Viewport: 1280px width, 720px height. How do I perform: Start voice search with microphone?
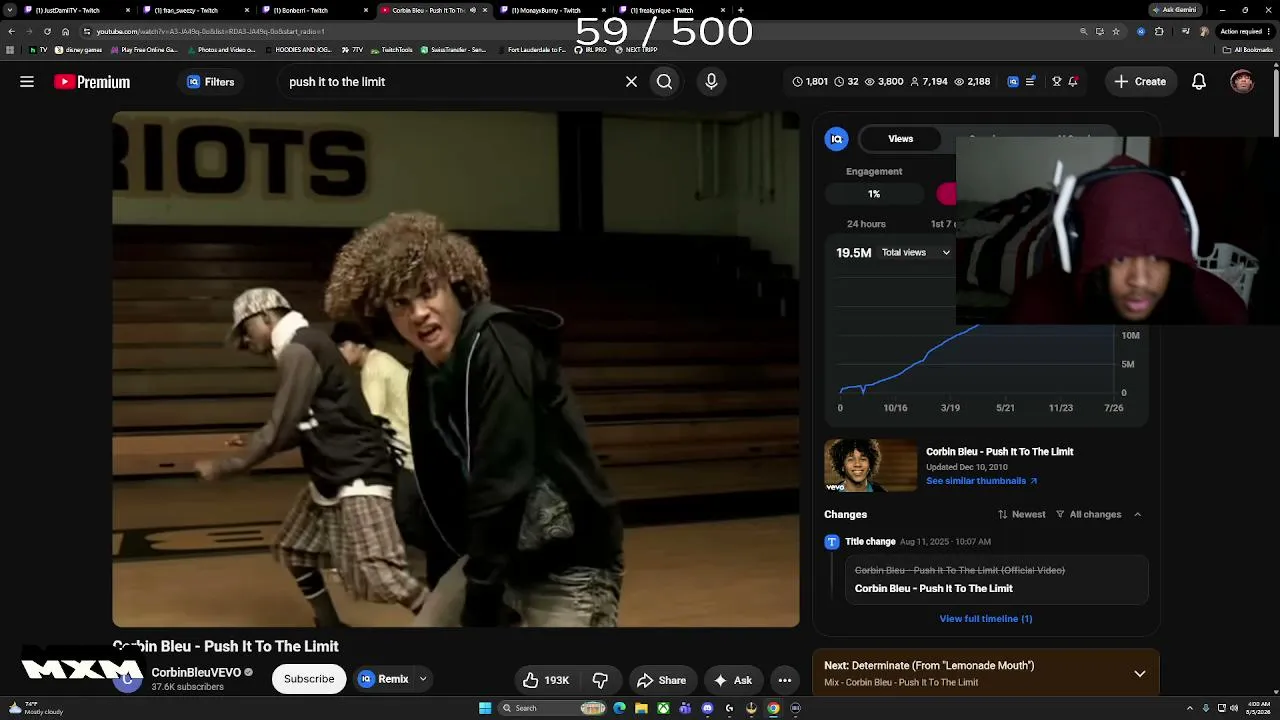click(711, 82)
